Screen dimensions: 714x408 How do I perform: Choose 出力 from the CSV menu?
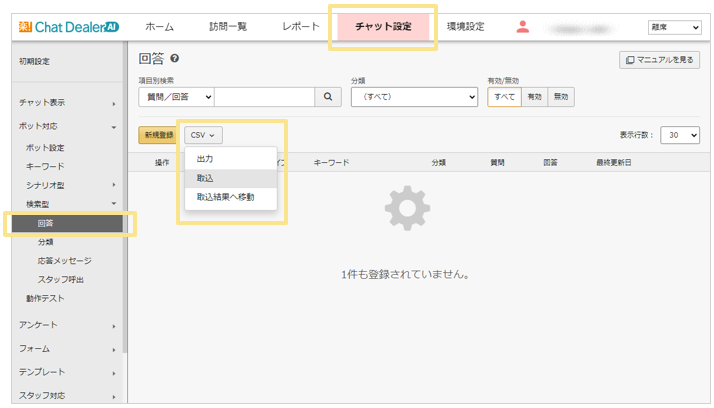[205, 159]
